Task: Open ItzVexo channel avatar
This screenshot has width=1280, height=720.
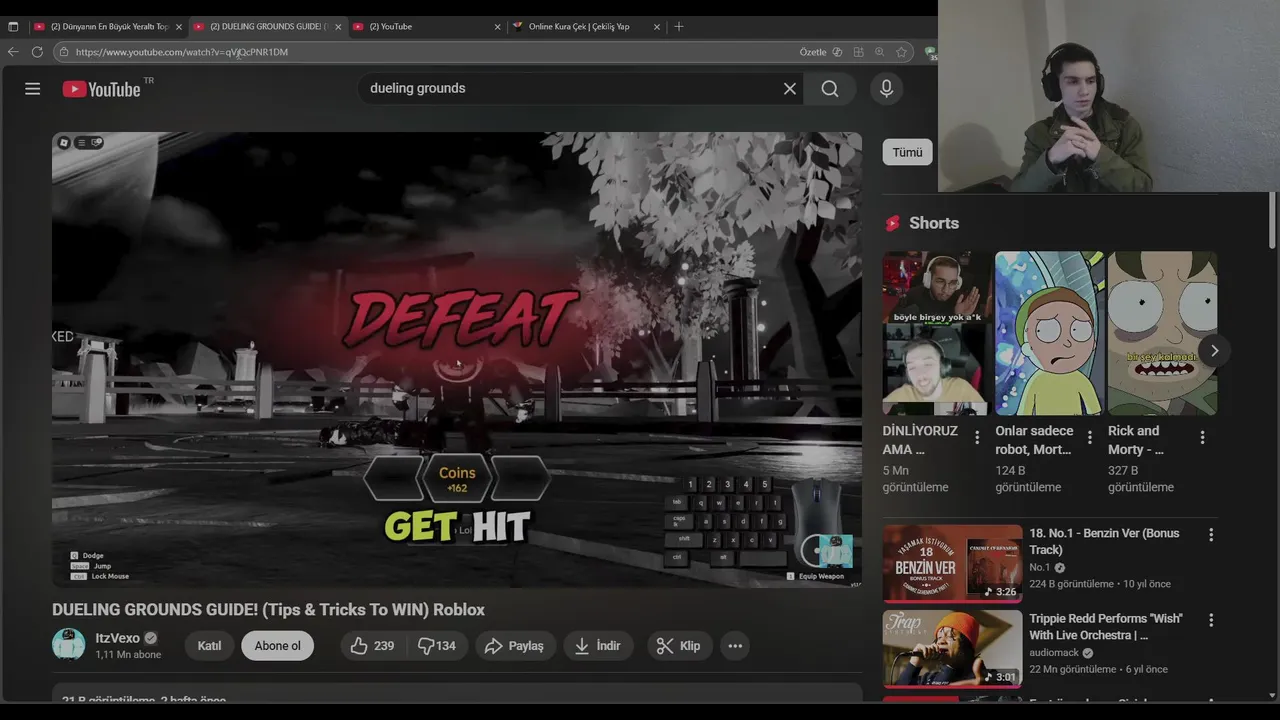Action: (69, 645)
